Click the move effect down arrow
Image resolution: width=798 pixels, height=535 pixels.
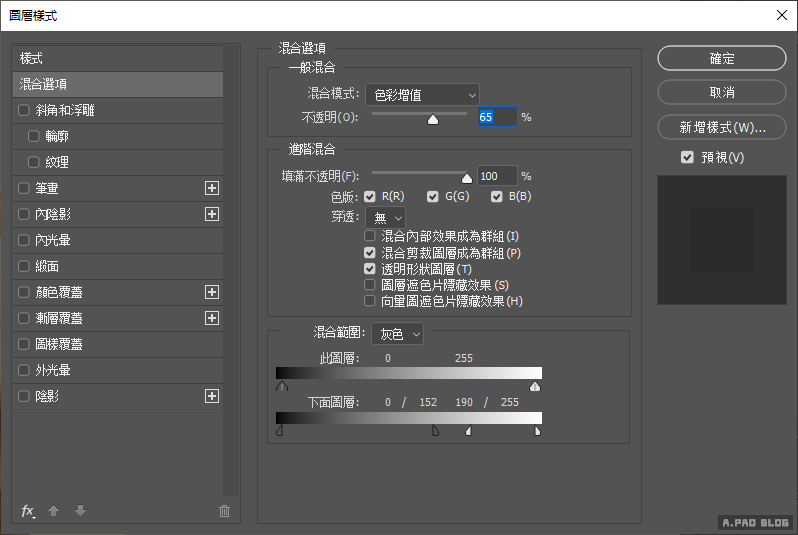[x=80, y=511]
